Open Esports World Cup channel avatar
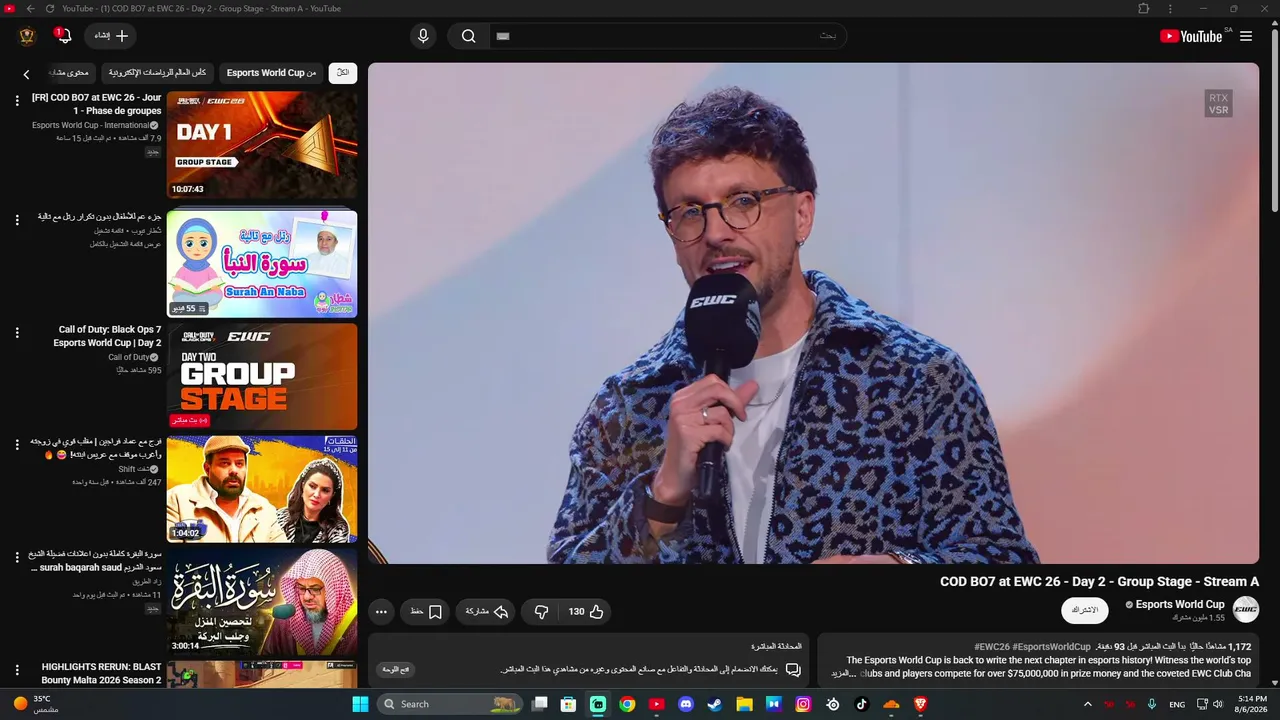The image size is (1280, 720). (1246, 610)
